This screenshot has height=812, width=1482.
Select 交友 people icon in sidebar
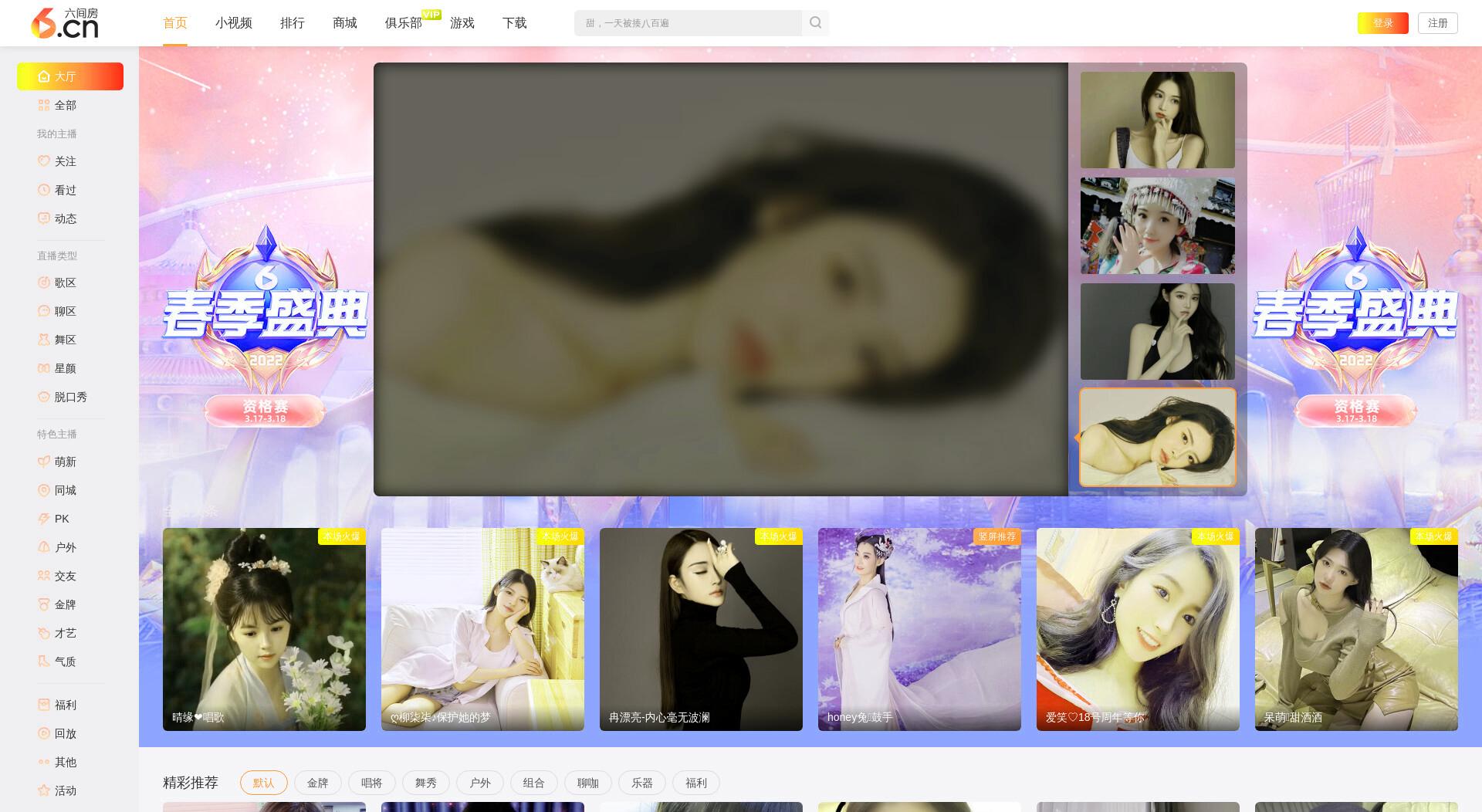tap(44, 576)
